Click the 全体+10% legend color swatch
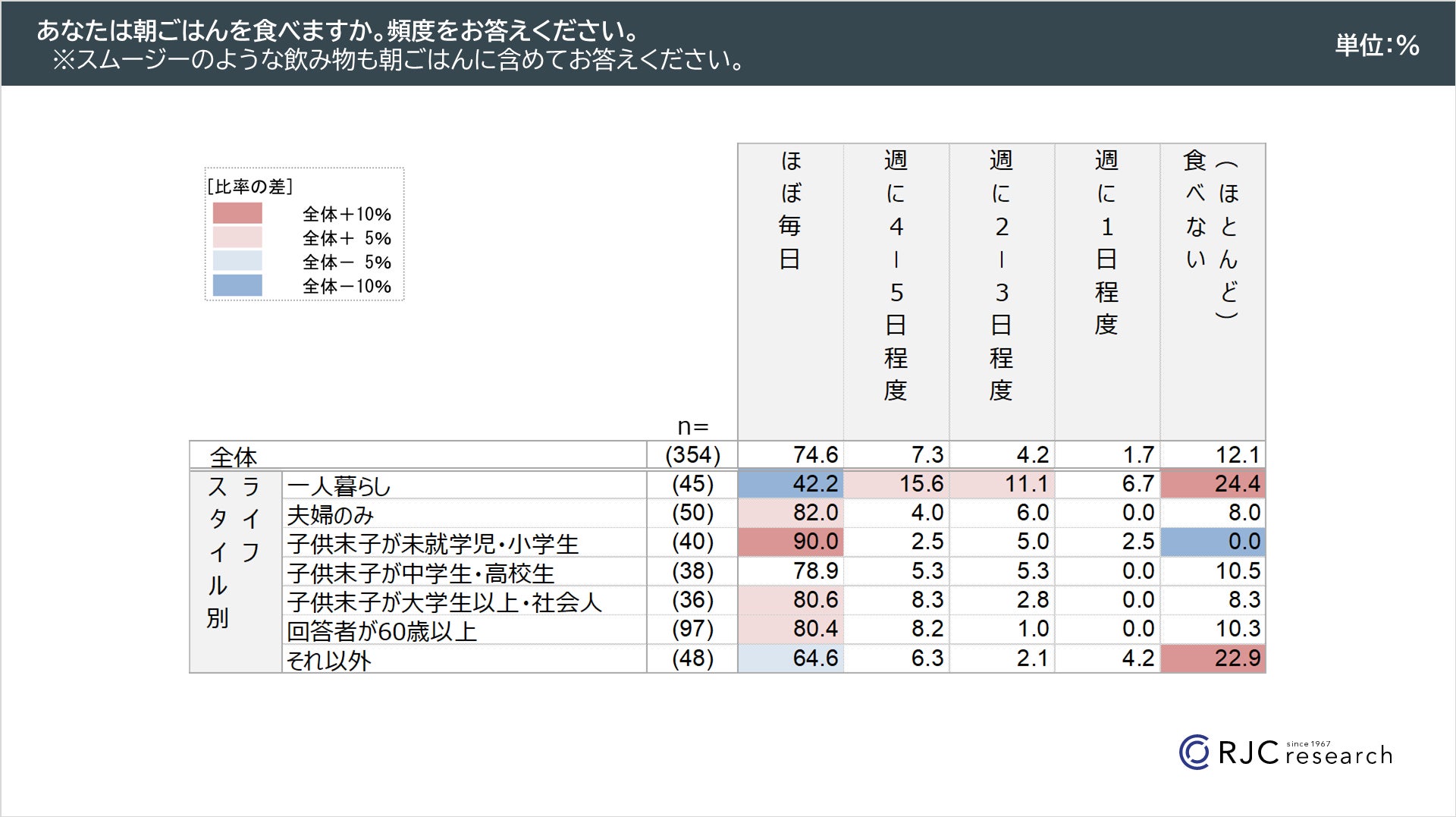The width and height of the screenshot is (1456, 817). tap(237, 213)
